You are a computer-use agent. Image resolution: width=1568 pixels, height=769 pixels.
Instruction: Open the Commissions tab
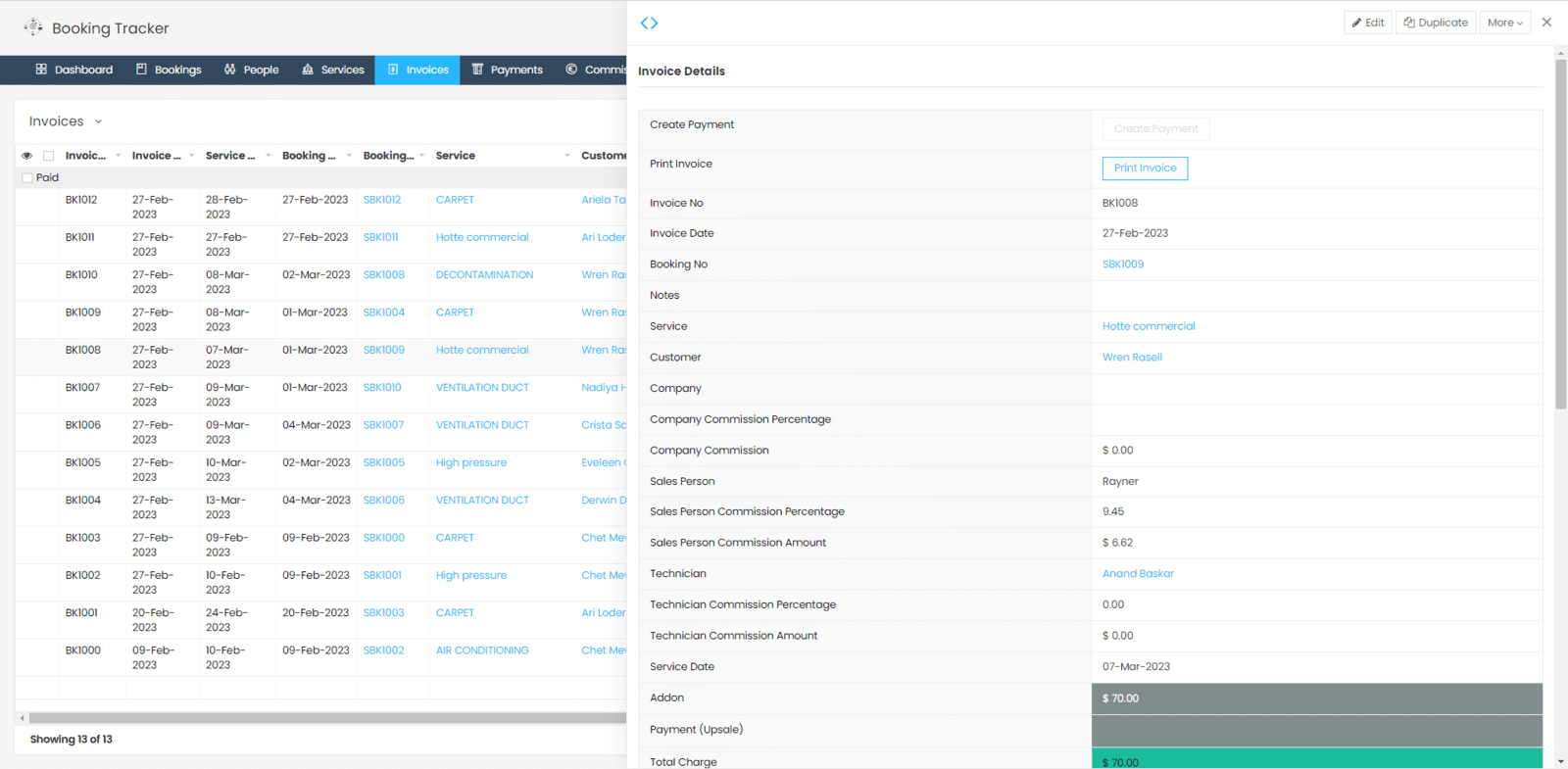coord(596,70)
